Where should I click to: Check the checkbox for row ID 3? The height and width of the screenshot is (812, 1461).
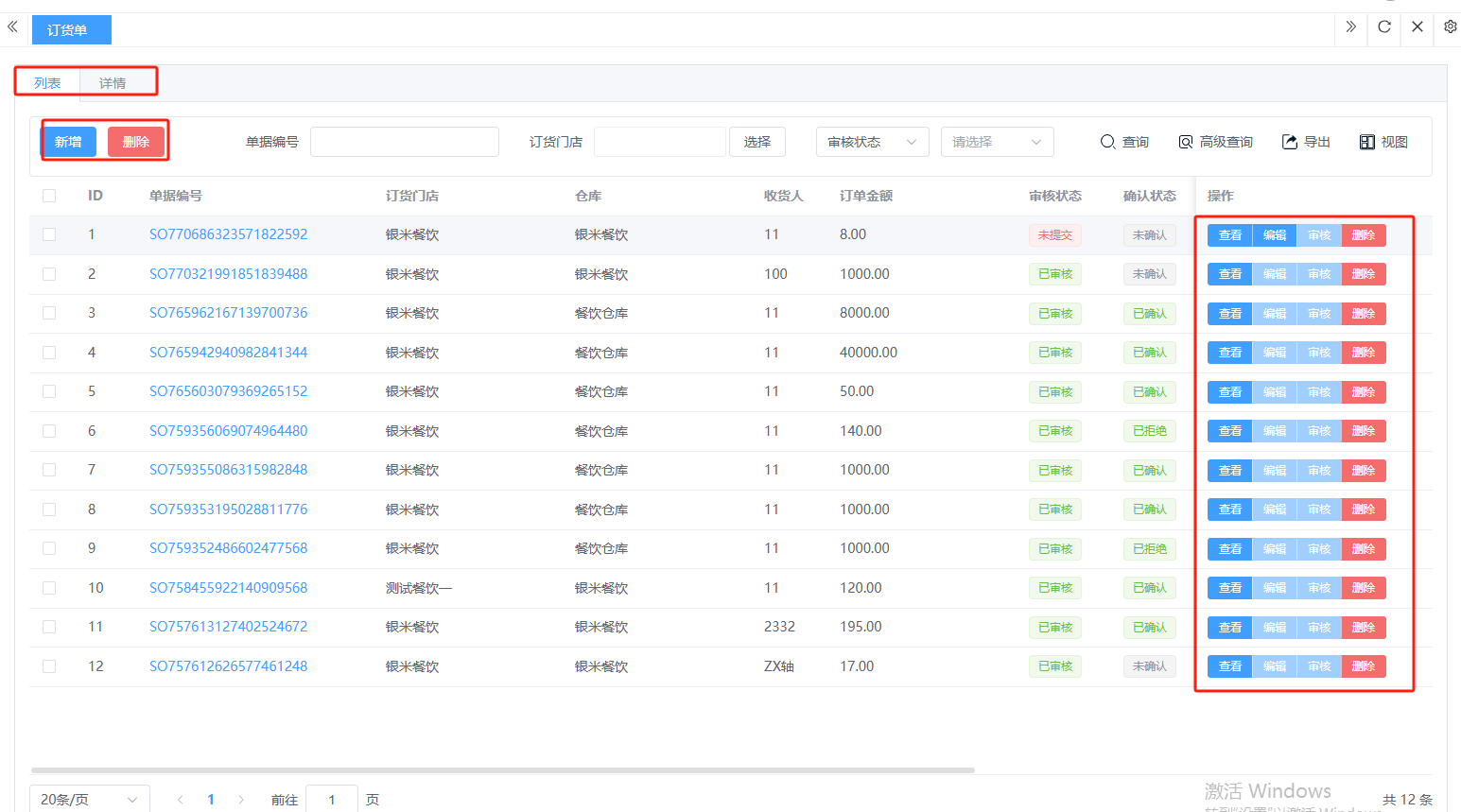49,313
